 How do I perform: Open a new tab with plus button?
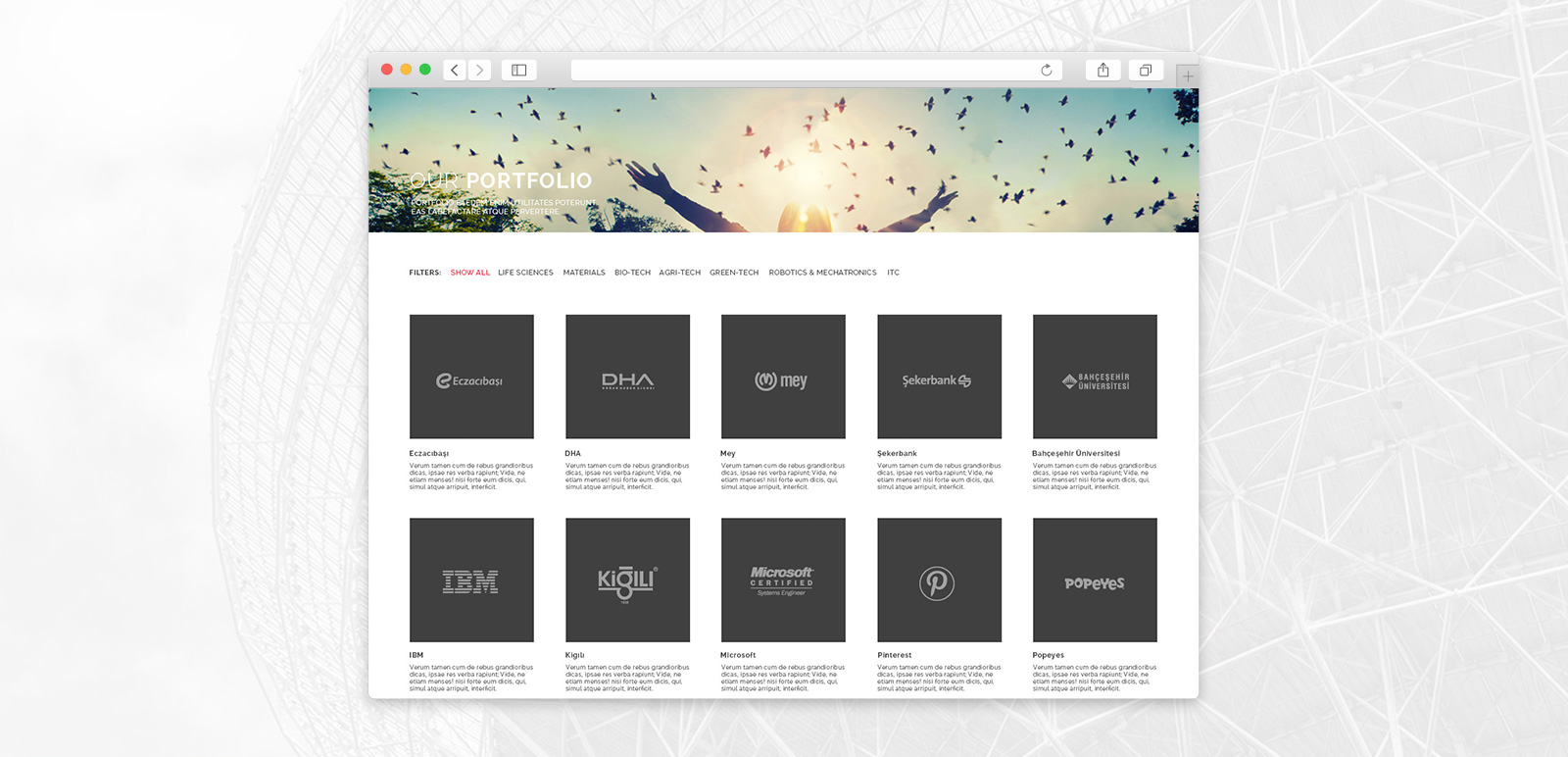1187,76
